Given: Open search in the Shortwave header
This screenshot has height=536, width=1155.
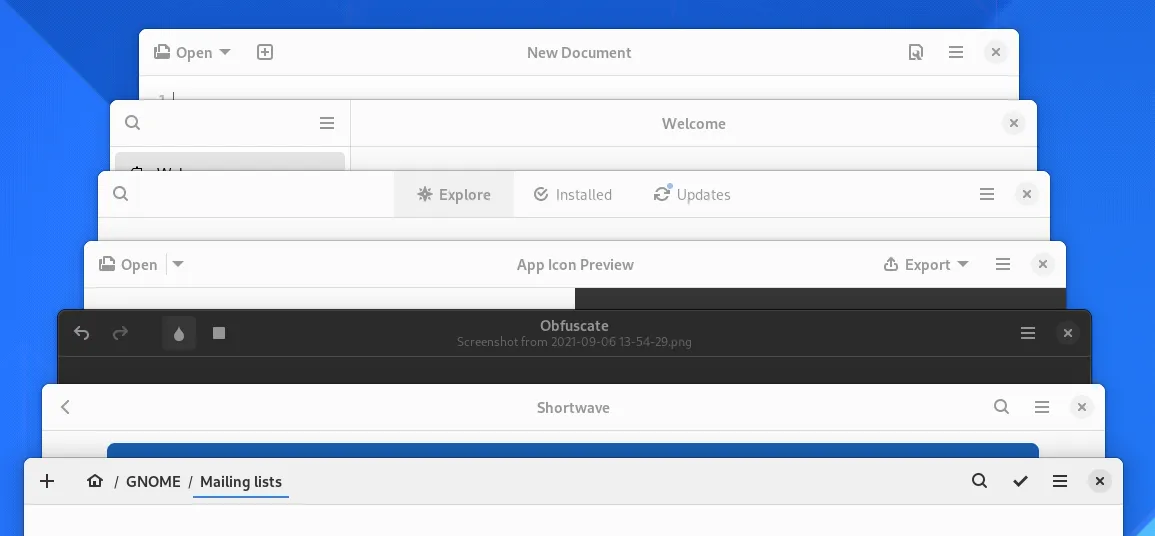Looking at the screenshot, I should [x=1001, y=407].
